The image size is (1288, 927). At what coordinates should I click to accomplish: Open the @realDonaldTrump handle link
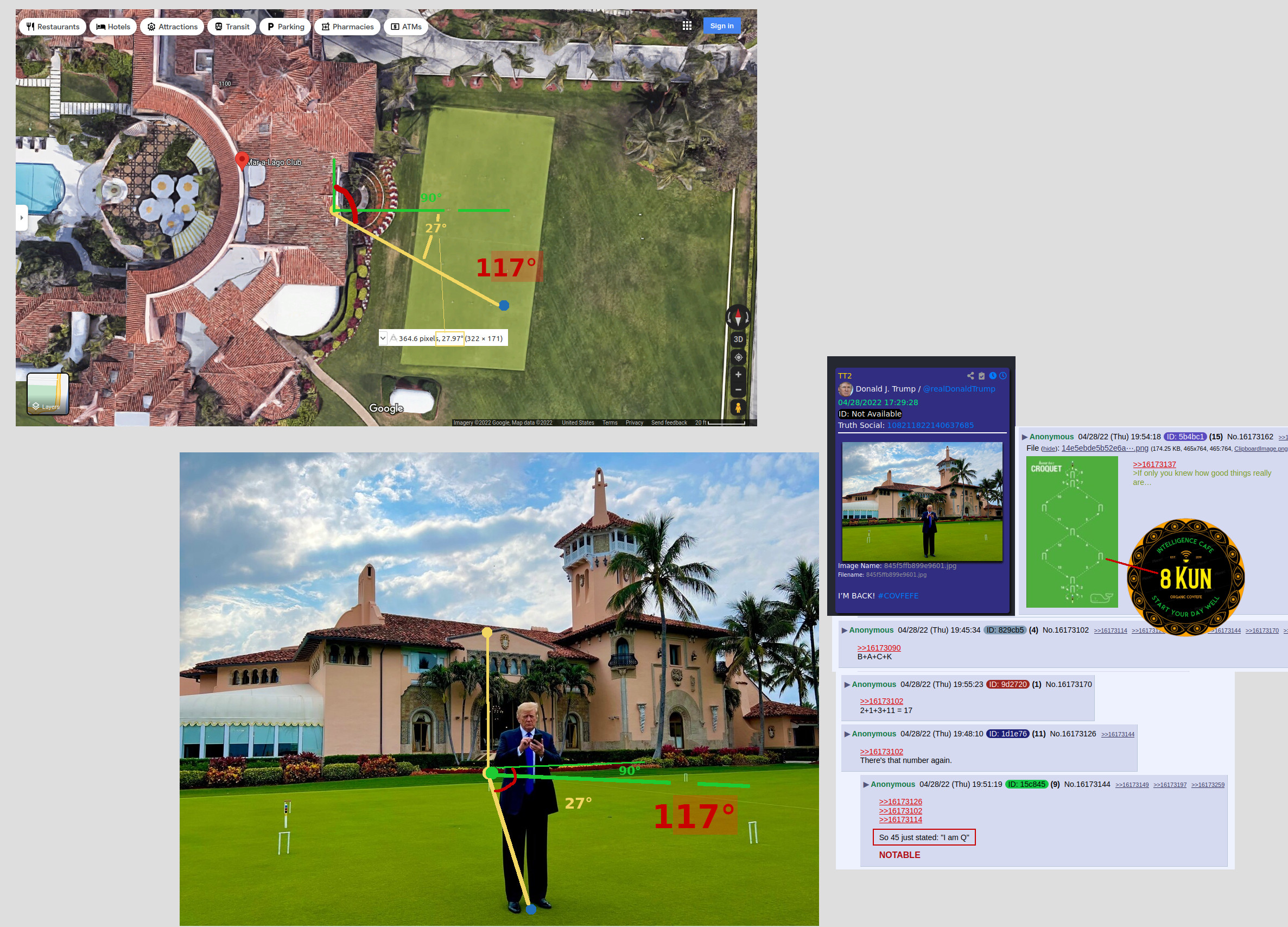959,389
